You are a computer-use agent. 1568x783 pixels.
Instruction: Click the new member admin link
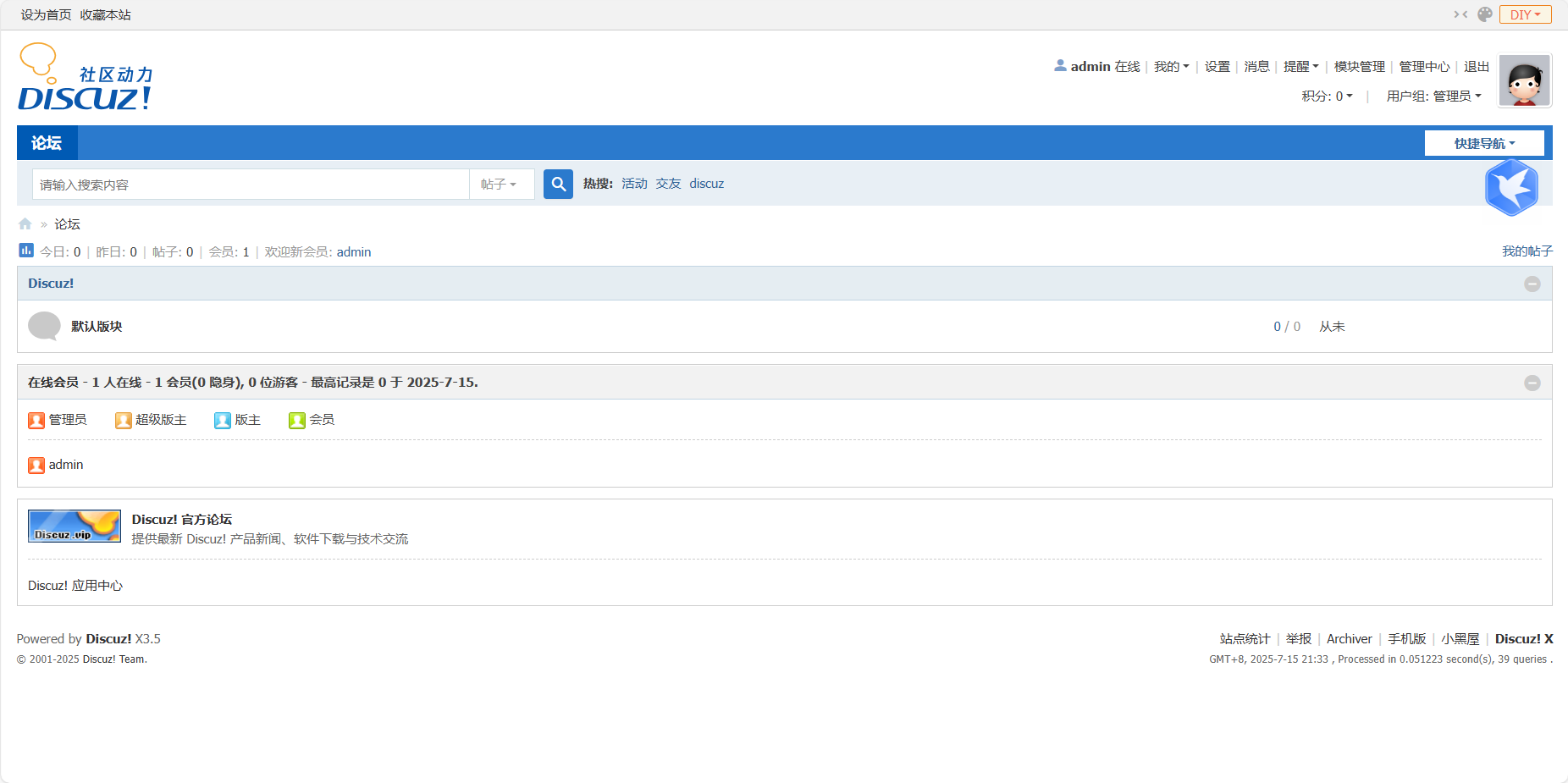[354, 252]
